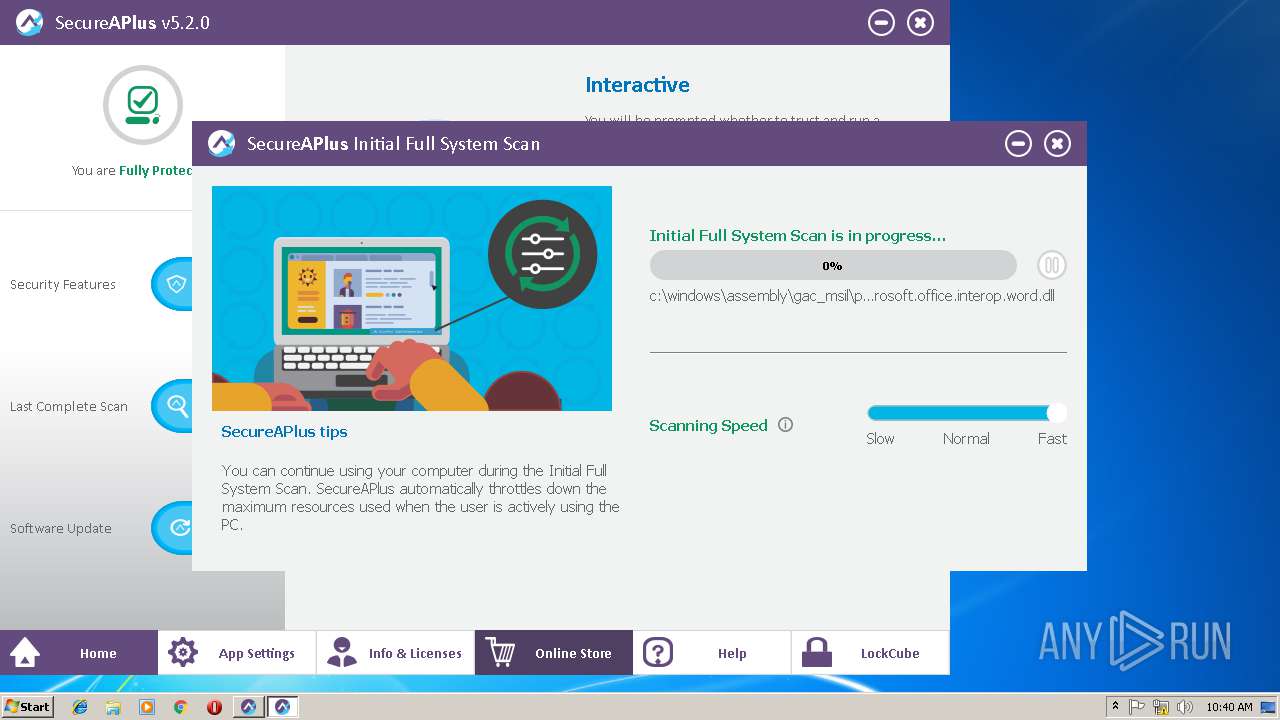Image resolution: width=1280 pixels, height=720 pixels.
Task: Open Windows Explorer from the taskbar
Action: pyautogui.click(x=113, y=707)
